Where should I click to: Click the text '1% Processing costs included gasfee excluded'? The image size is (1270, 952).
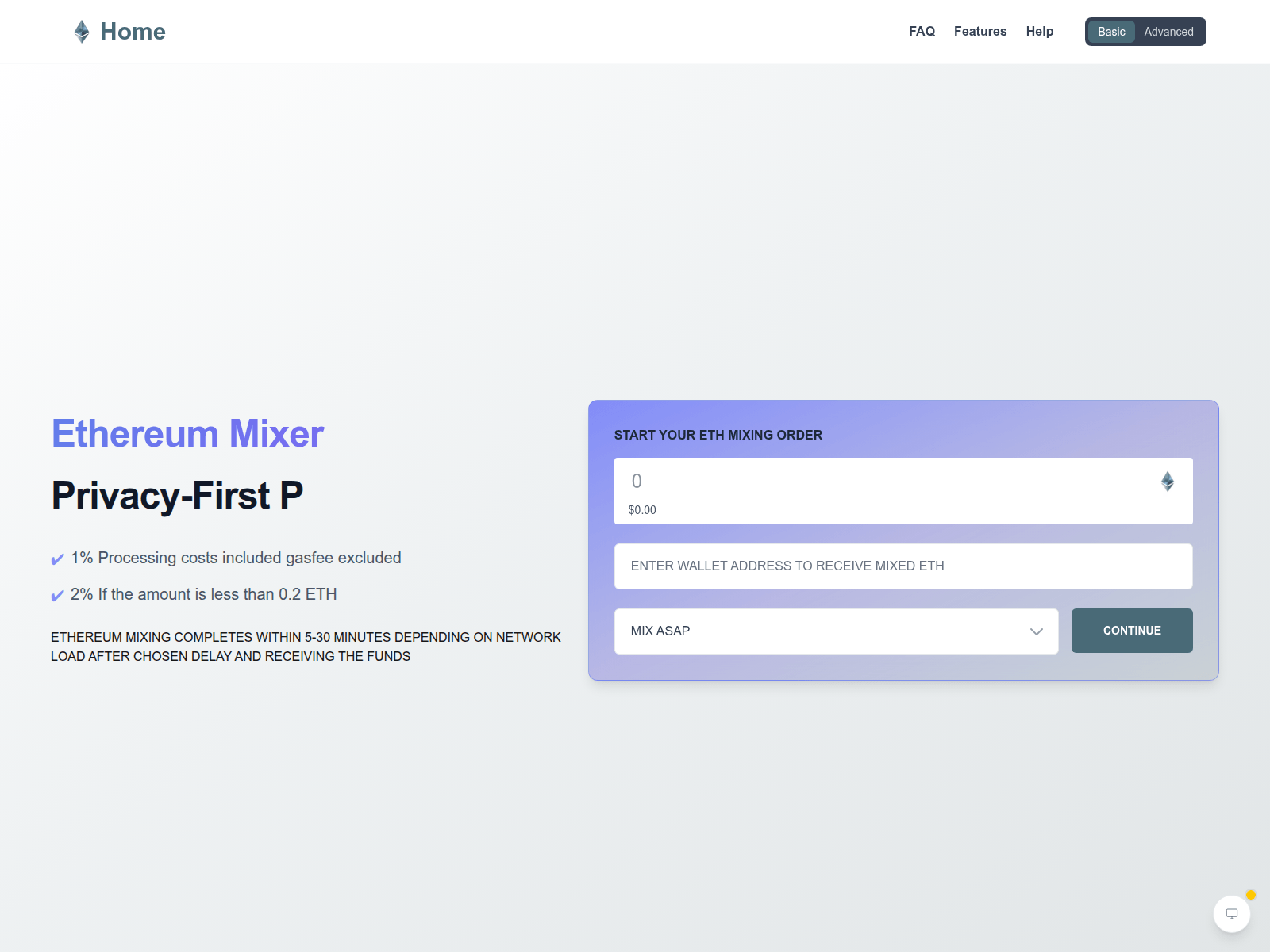237,558
